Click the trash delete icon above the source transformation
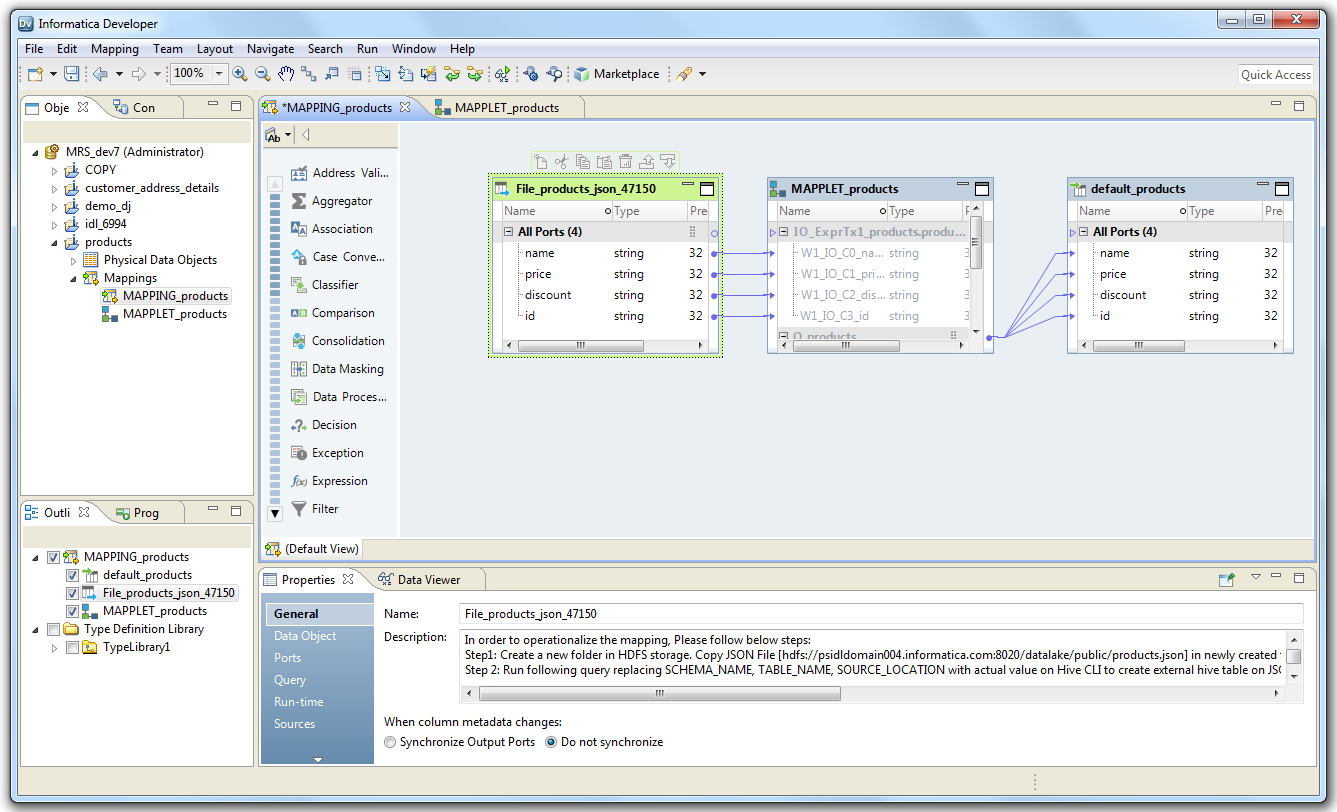This screenshot has height=812, width=1337. click(626, 161)
